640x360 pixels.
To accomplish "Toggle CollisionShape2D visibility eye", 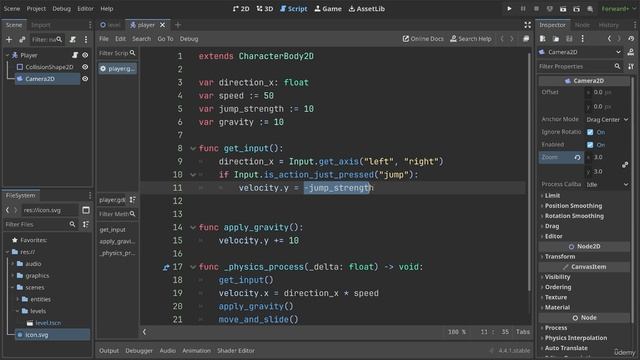I will point(85,67).
